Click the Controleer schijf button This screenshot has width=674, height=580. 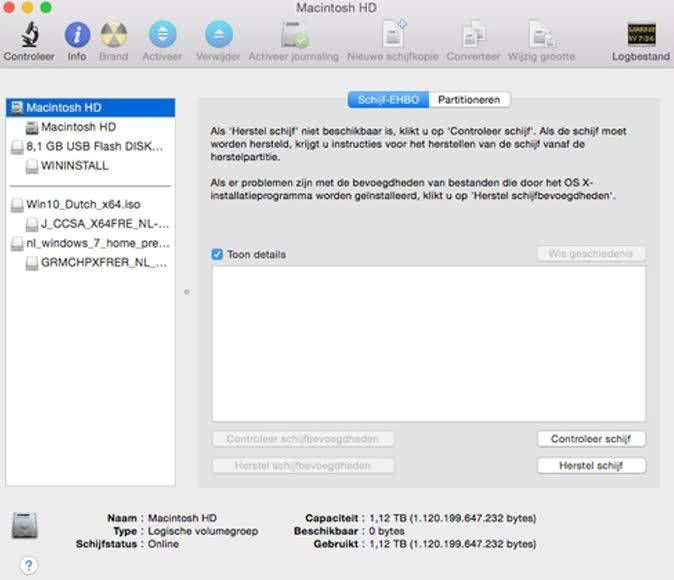(591, 439)
